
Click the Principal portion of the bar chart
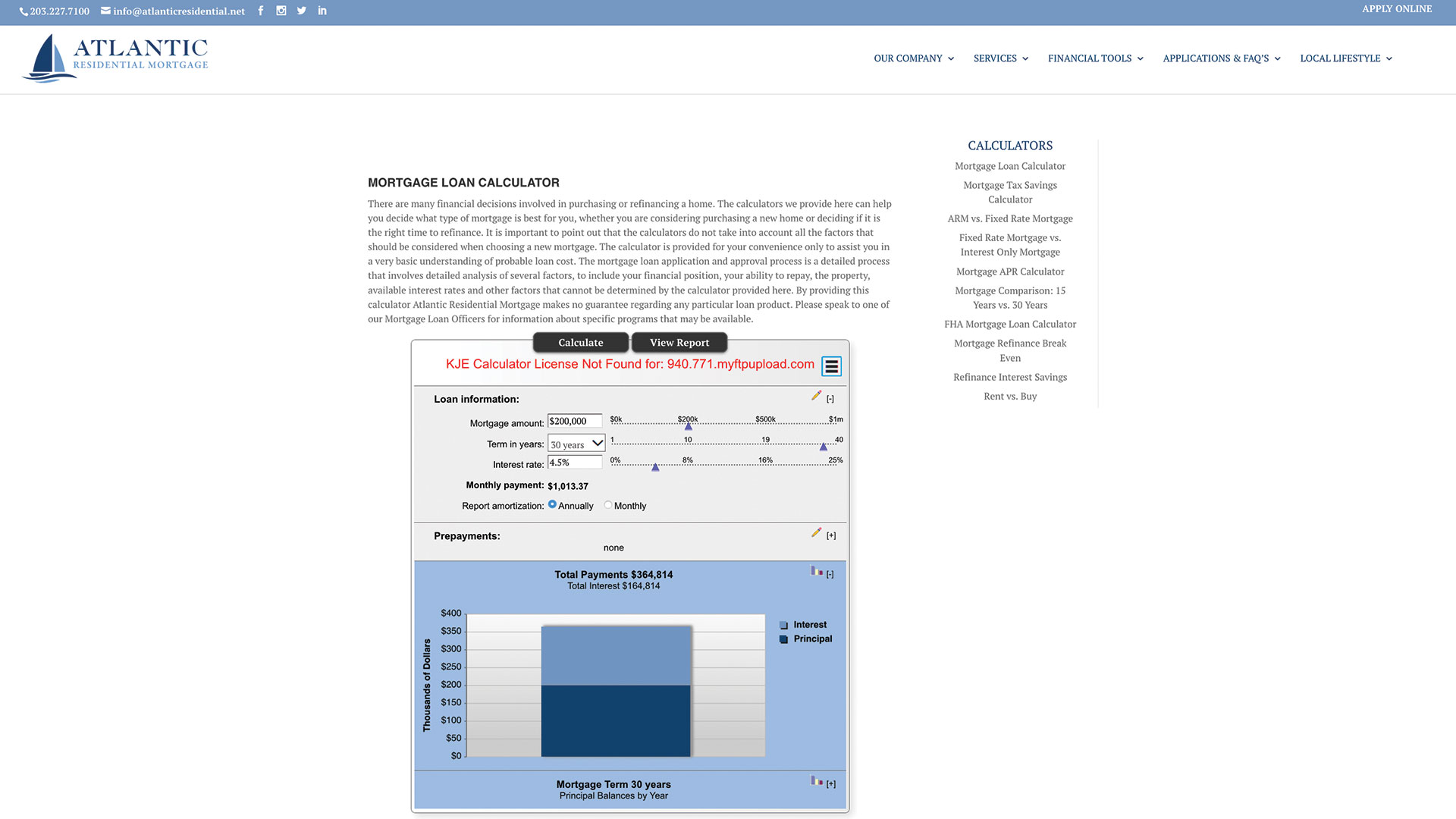[x=616, y=720]
